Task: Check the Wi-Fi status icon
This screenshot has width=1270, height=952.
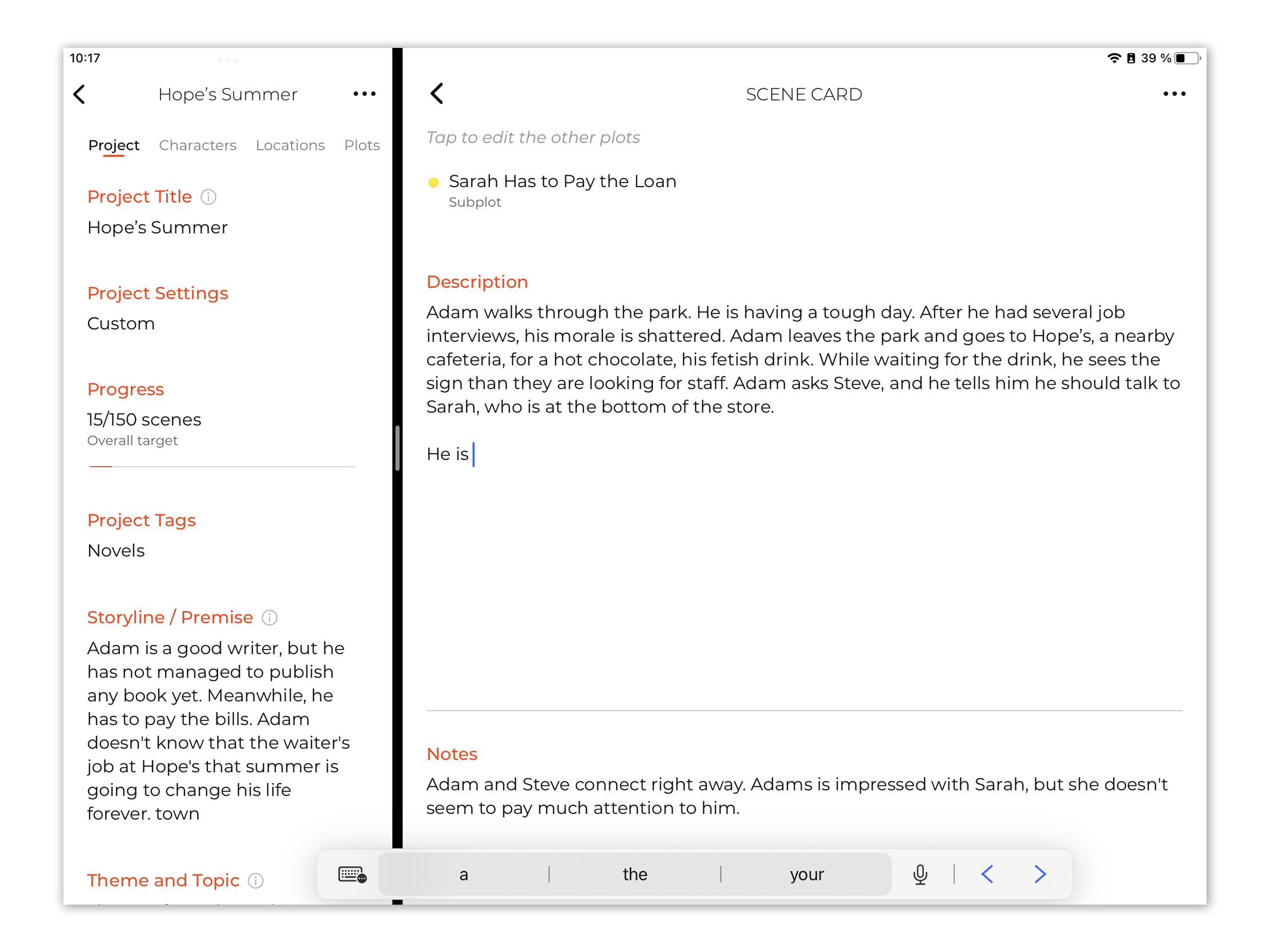Action: tap(1114, 58)
